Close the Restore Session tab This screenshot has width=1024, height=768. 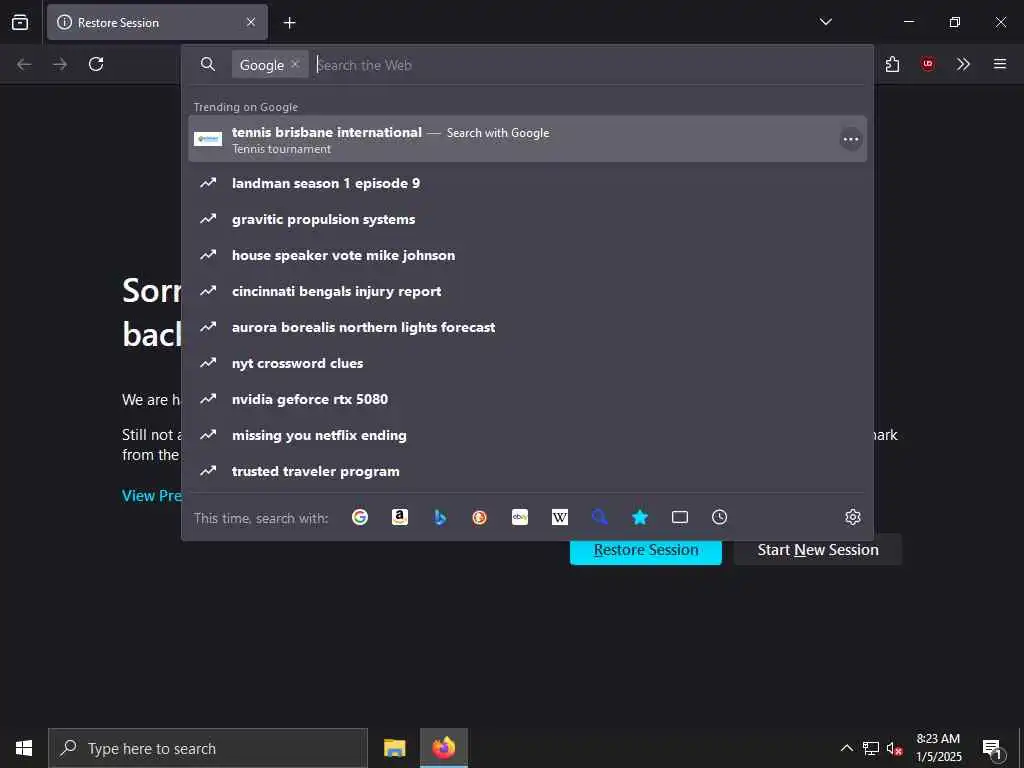point(251,22)
